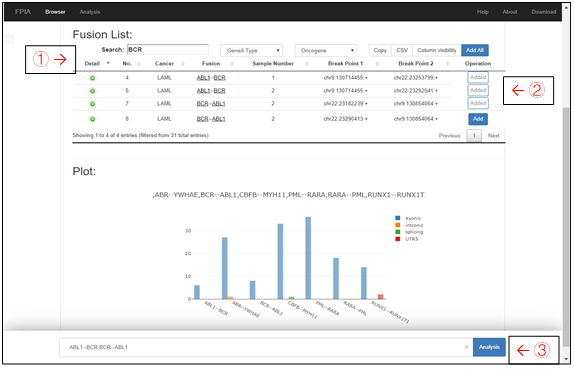Click break point chr22:23292541:+
Screen dimensions: 574x372
pos(415,90)
